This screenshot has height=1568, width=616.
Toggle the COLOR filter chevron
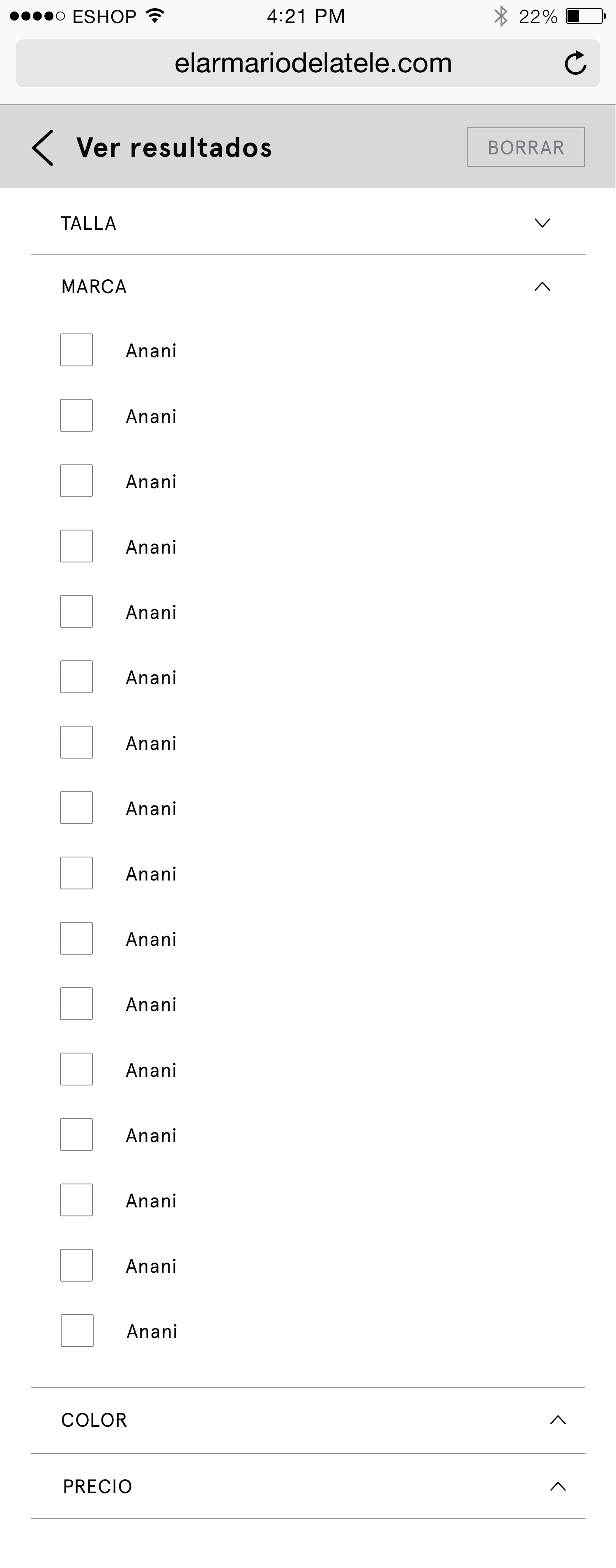pyautogui.click(x=558, y=1420)
